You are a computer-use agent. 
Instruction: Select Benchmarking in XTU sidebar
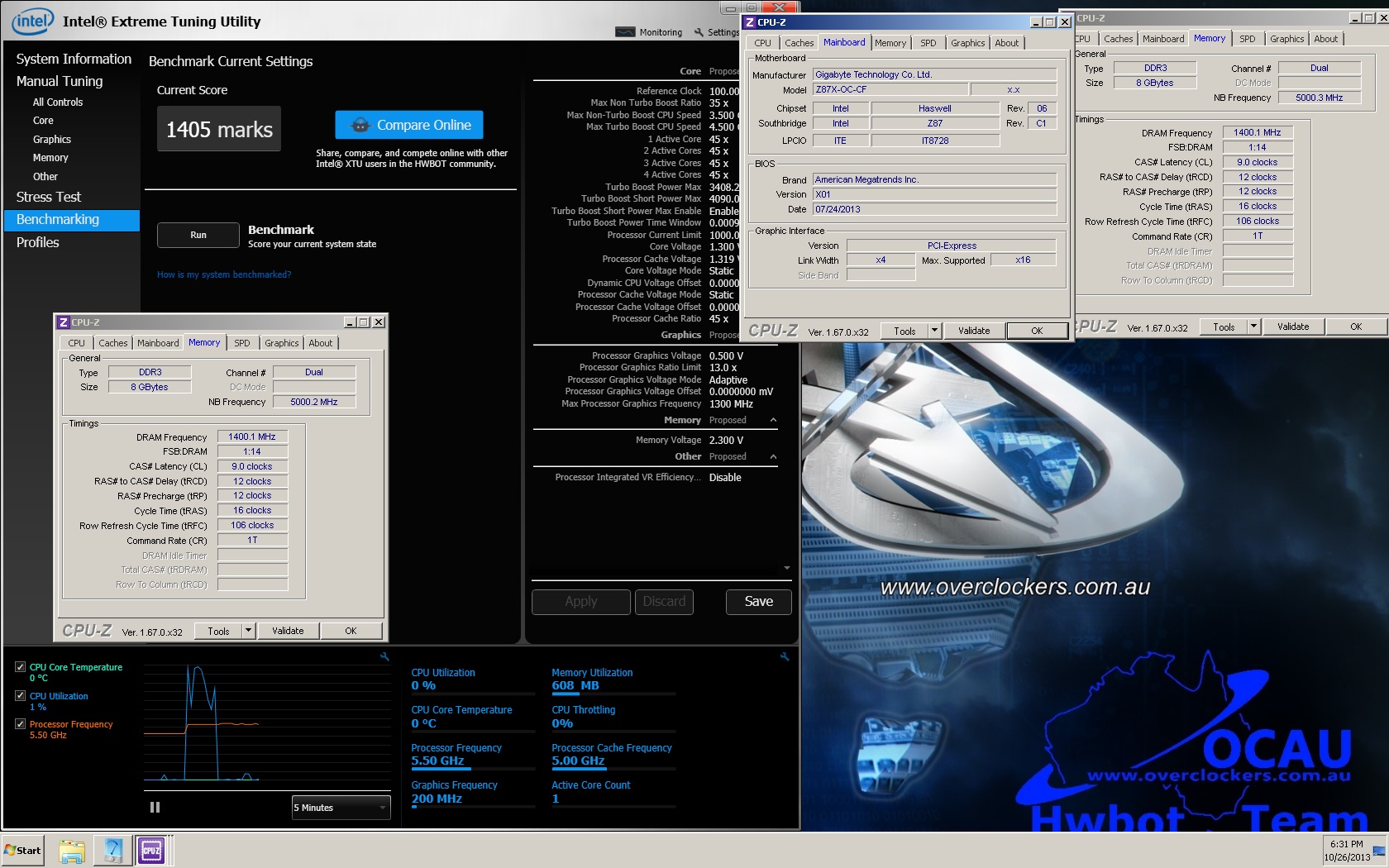(x=72, y=220)
